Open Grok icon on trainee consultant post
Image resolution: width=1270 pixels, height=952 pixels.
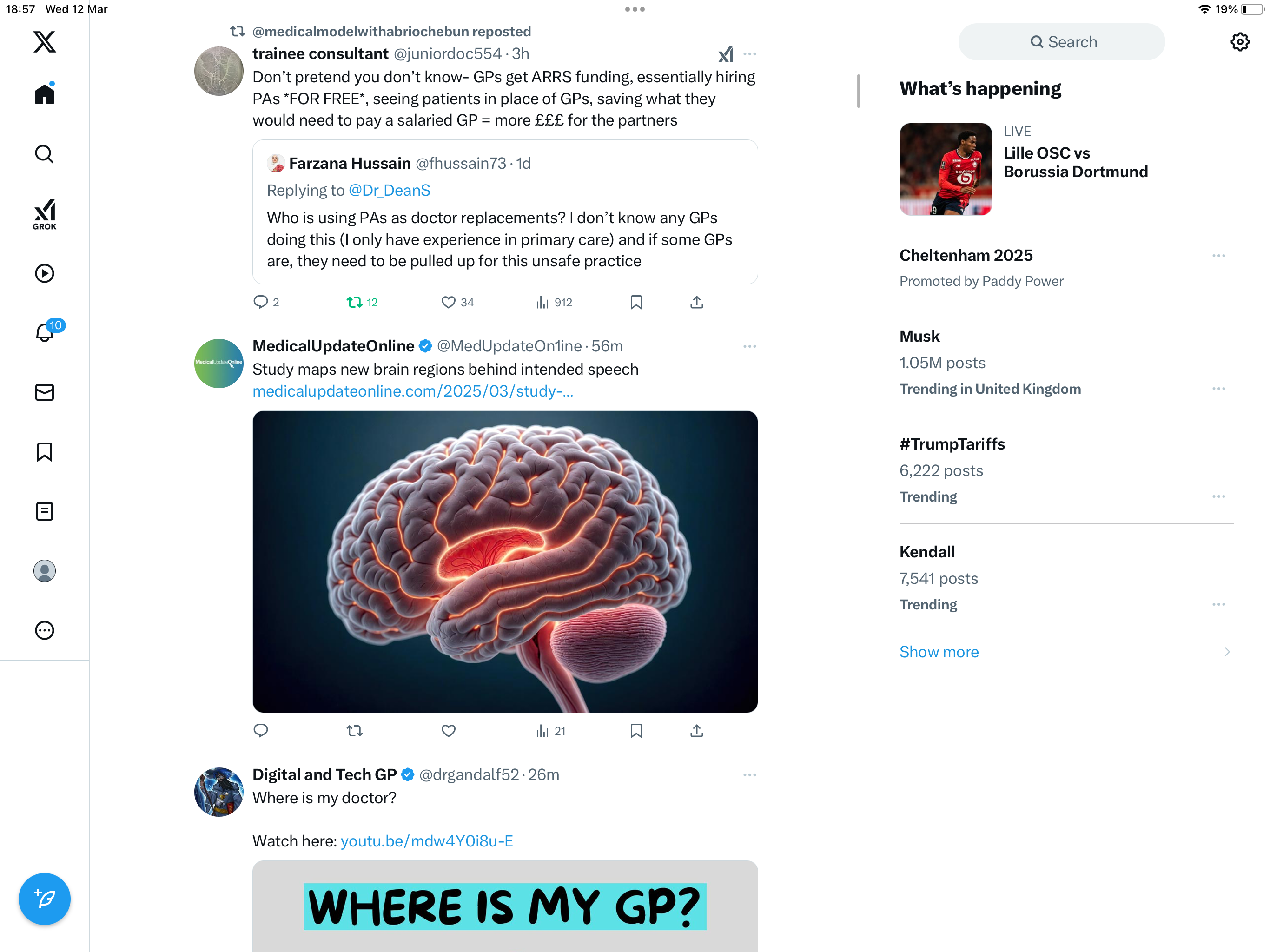(726, 54)
